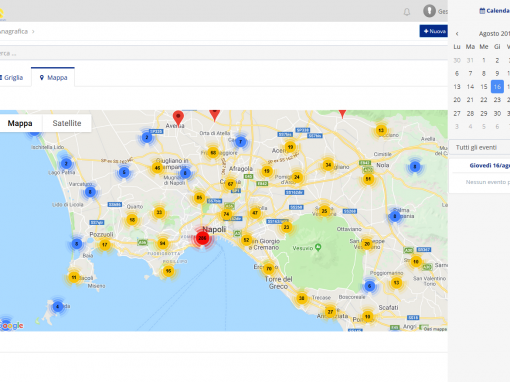Screen dimensions: 510x382
Task: Open the yellow 25 cluster north of Vesuvio
Action: coord(324,211)
